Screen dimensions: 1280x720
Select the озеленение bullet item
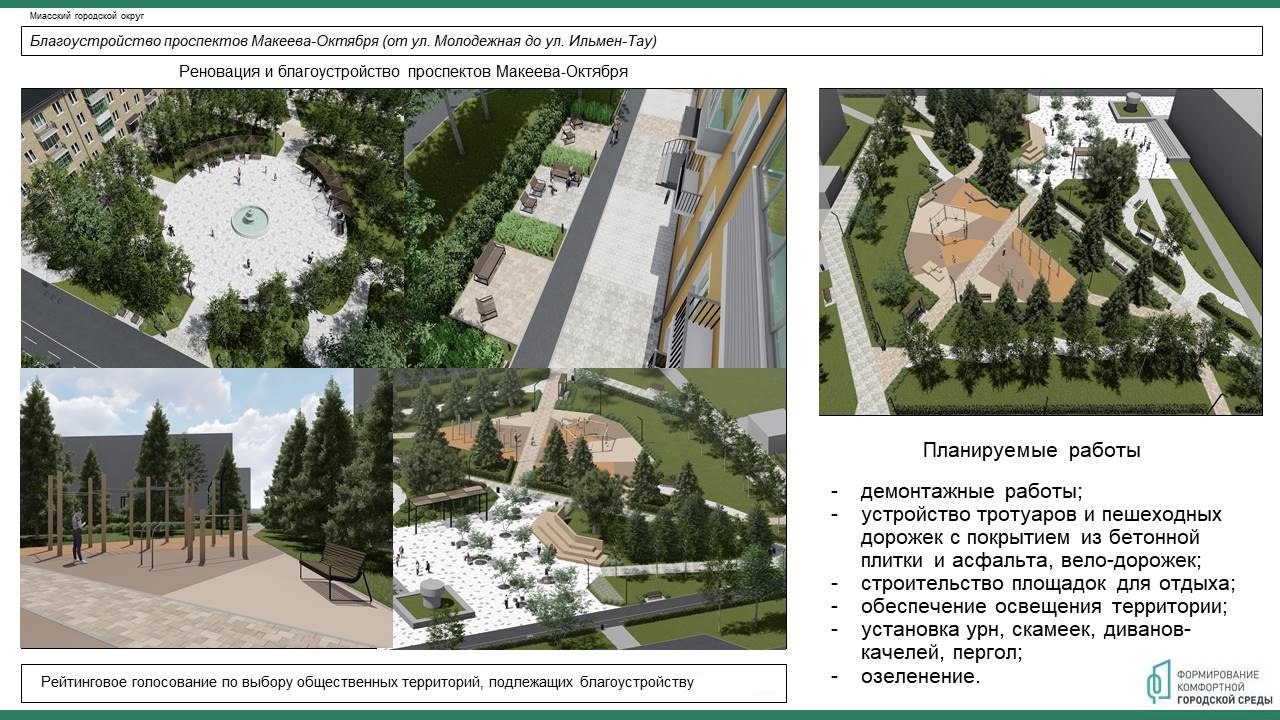coord(920,676)
